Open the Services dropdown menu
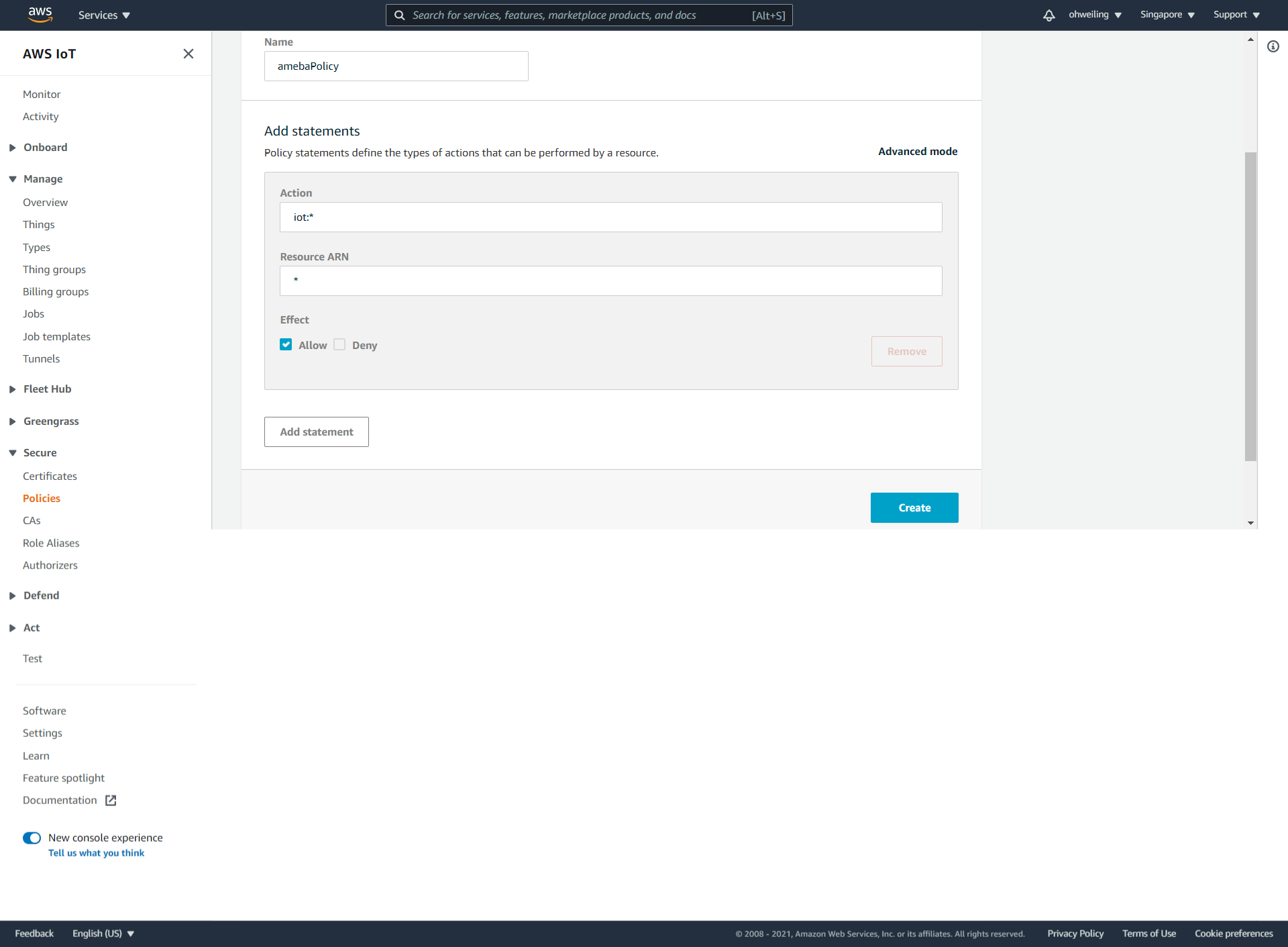The height and width of the screenshot is (947, 1288). click(104, 15)
